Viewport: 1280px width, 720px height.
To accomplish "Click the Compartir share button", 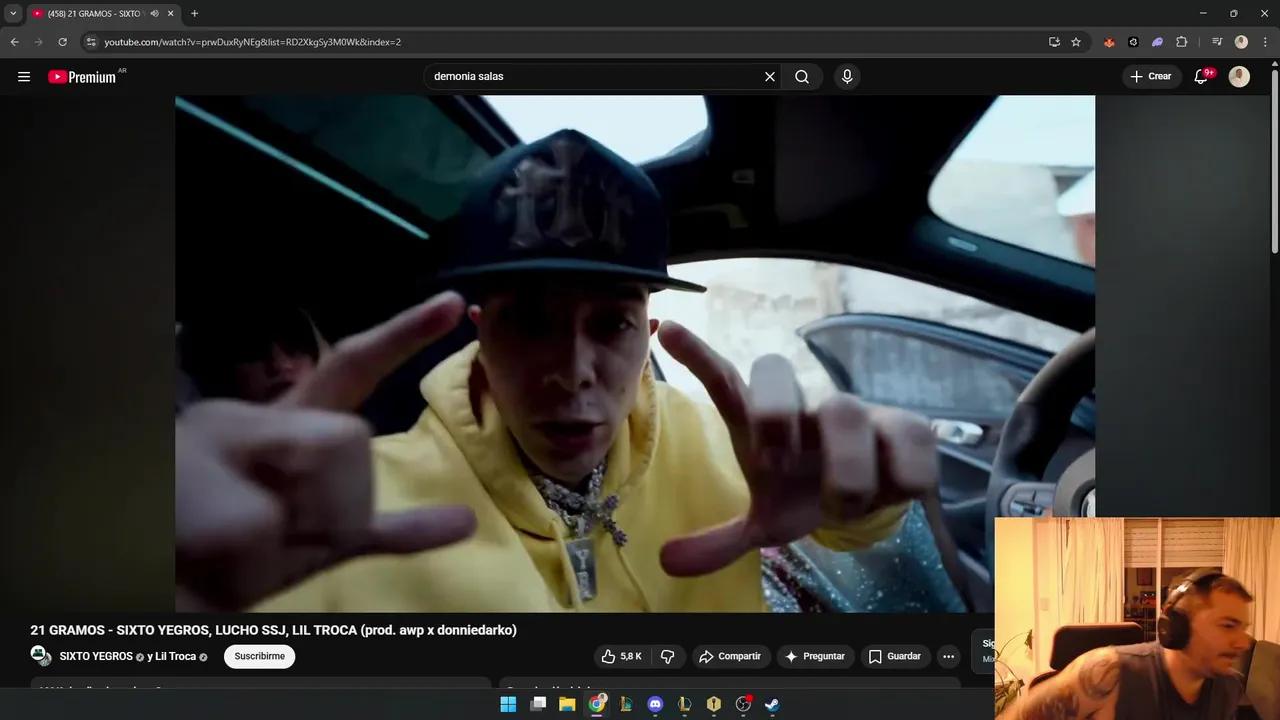I will [x=731, y=657].
